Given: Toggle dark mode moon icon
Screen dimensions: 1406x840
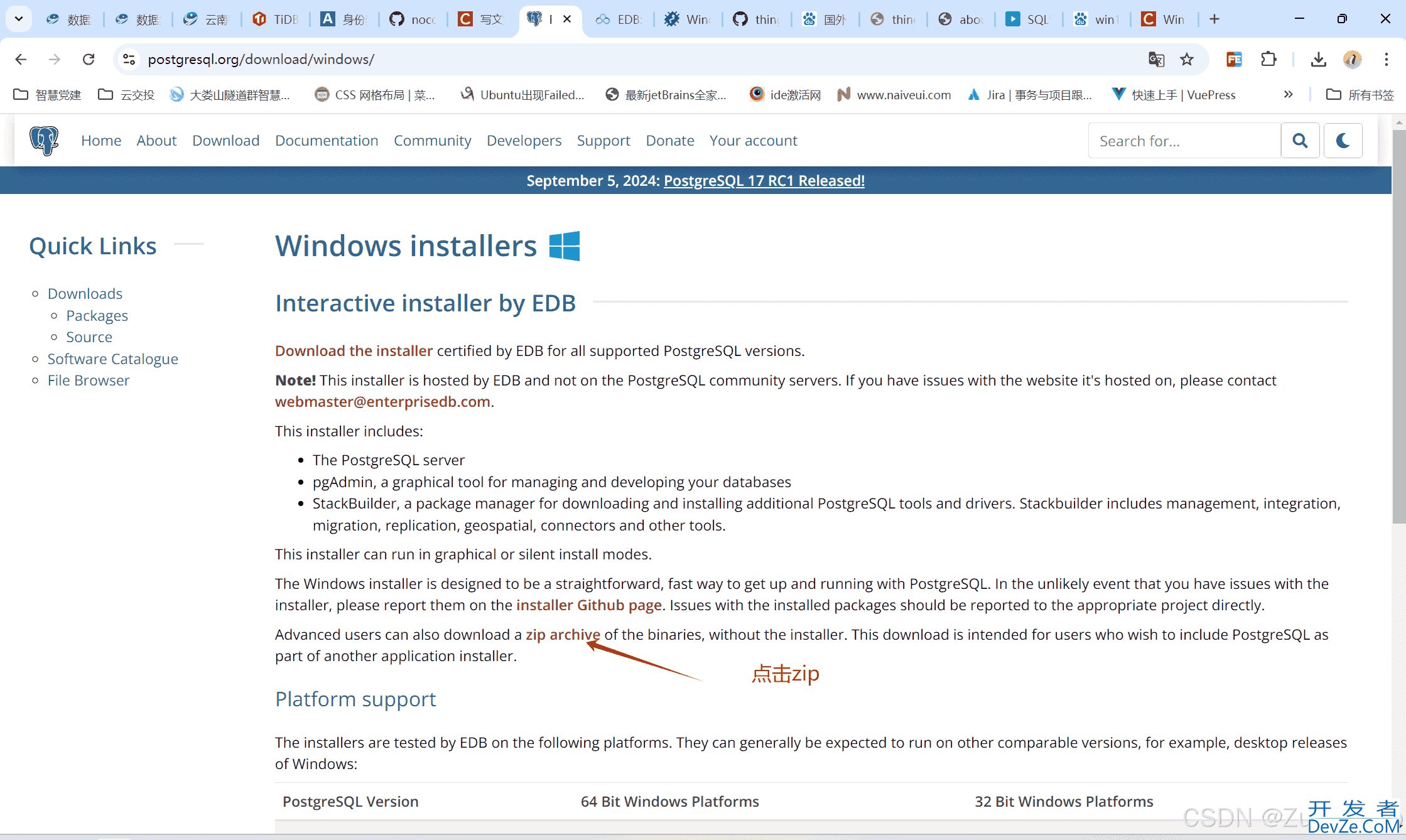Looking at the screenshot, I should [x=1343, y=140].
